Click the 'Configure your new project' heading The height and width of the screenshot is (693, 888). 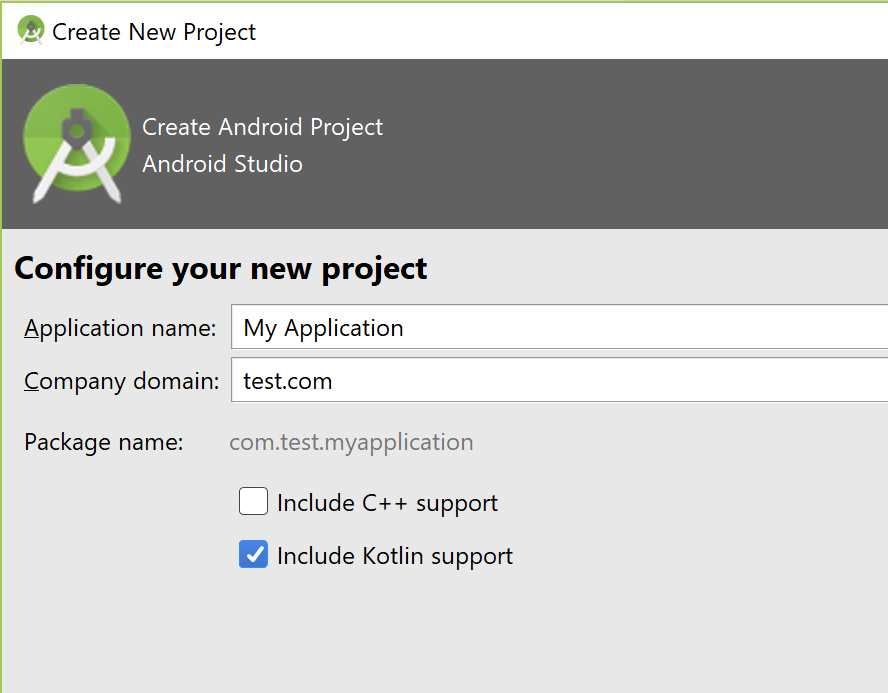(220, 269)
